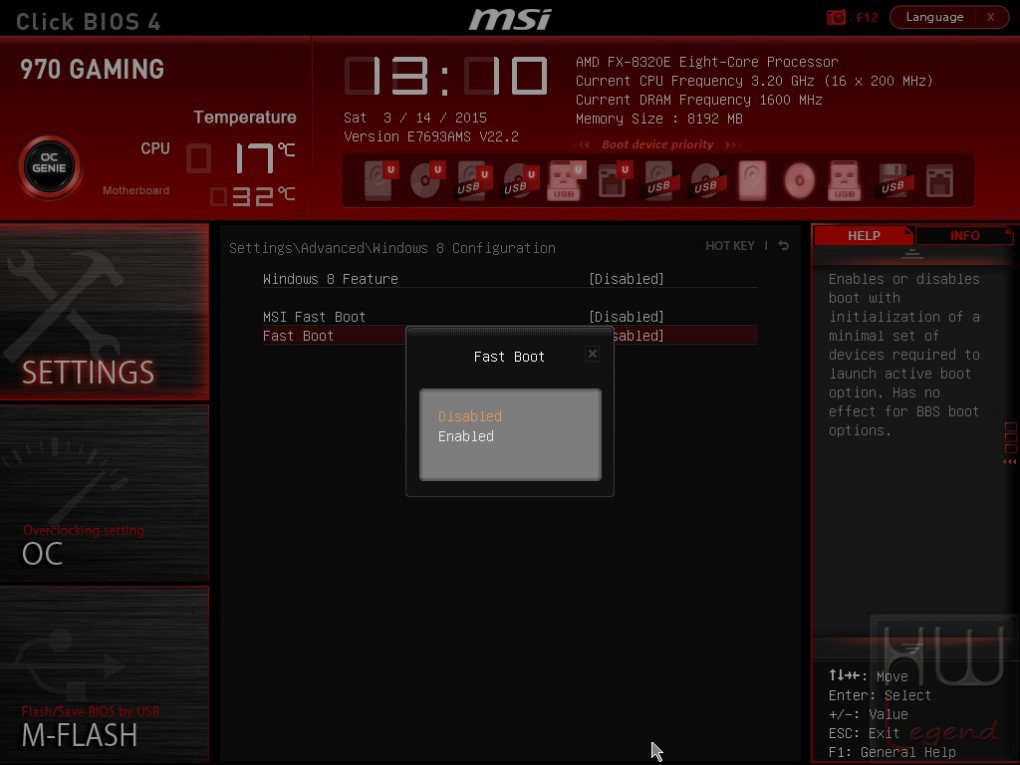The height and width of the screenshot is (765, 1020).
Task: Click the CPU temperature reading
Action: tap(241, 158)
